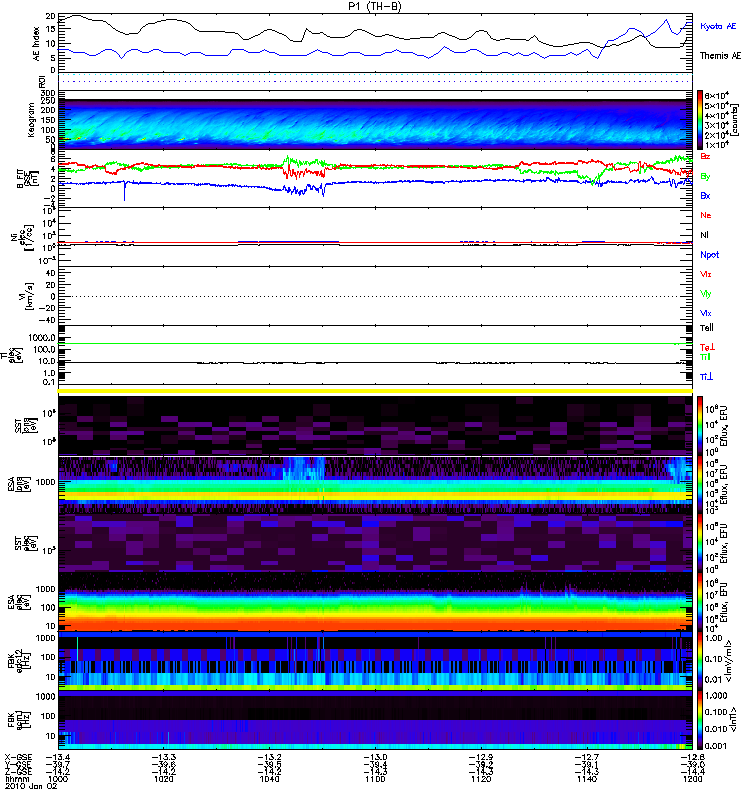750x800 pixels.
Task: Click the 1120 time axis label
Action: coord(481,779)
